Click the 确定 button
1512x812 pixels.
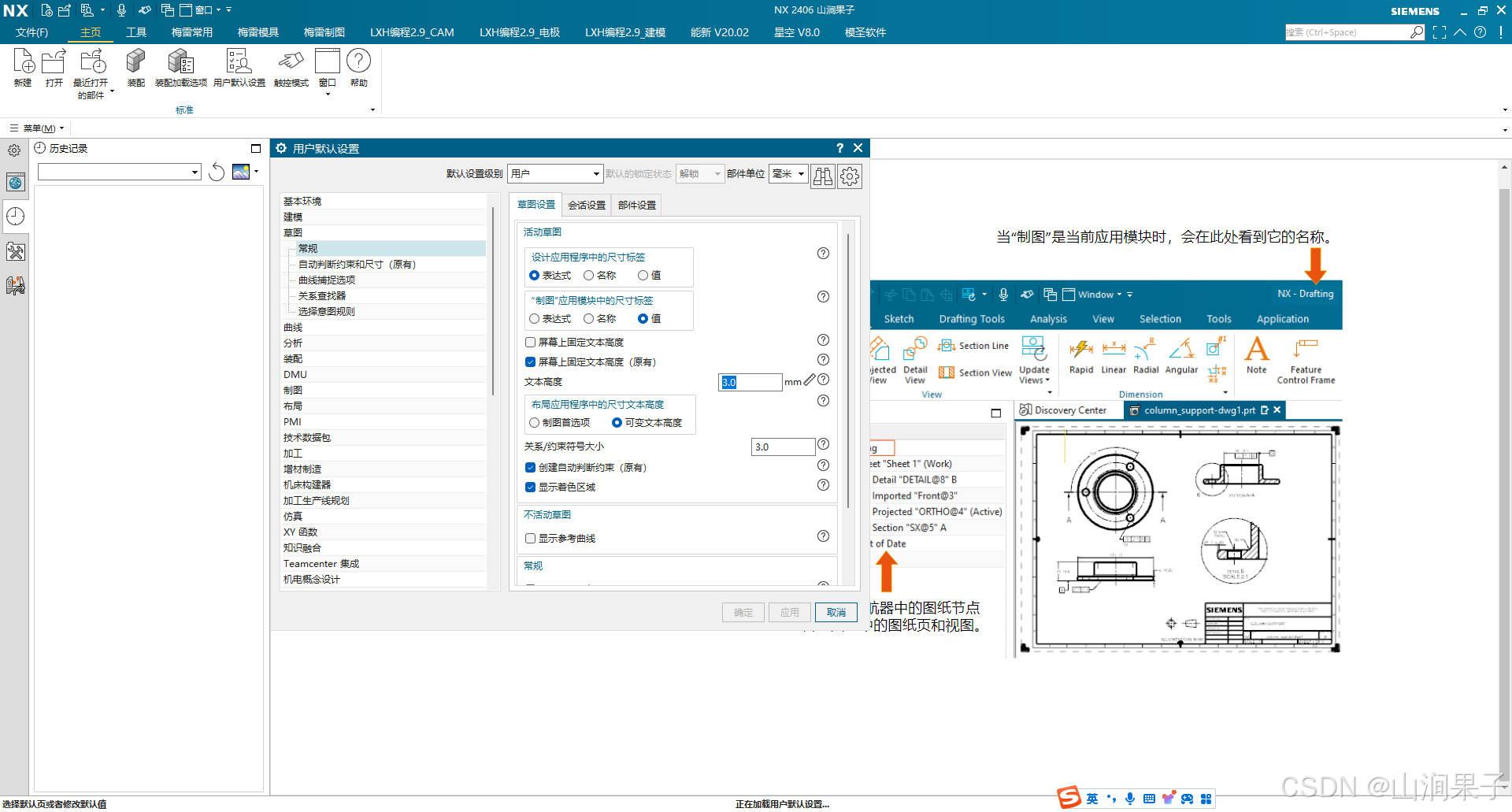point(743,613)
